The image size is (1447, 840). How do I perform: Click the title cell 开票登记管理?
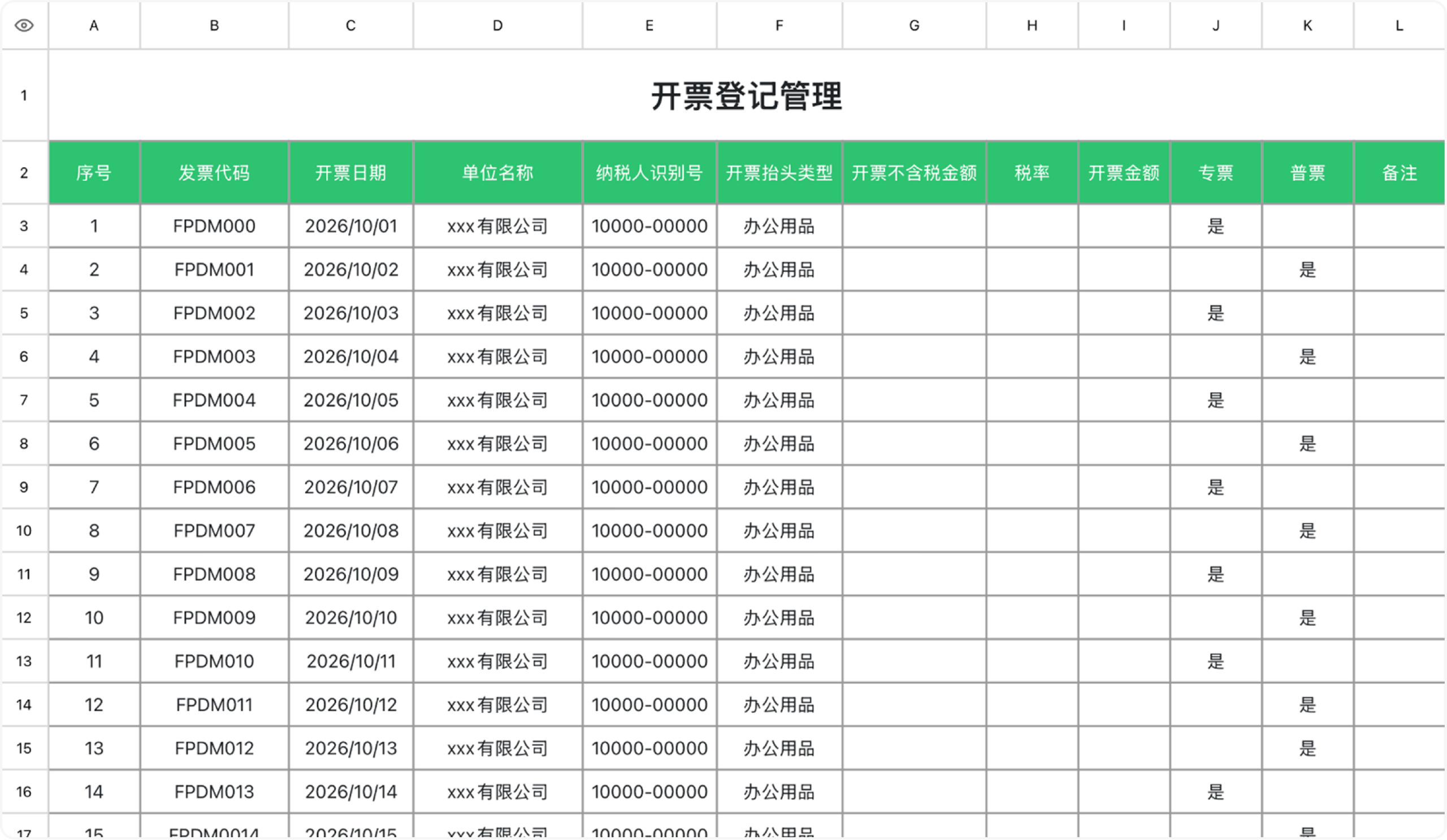747,96
